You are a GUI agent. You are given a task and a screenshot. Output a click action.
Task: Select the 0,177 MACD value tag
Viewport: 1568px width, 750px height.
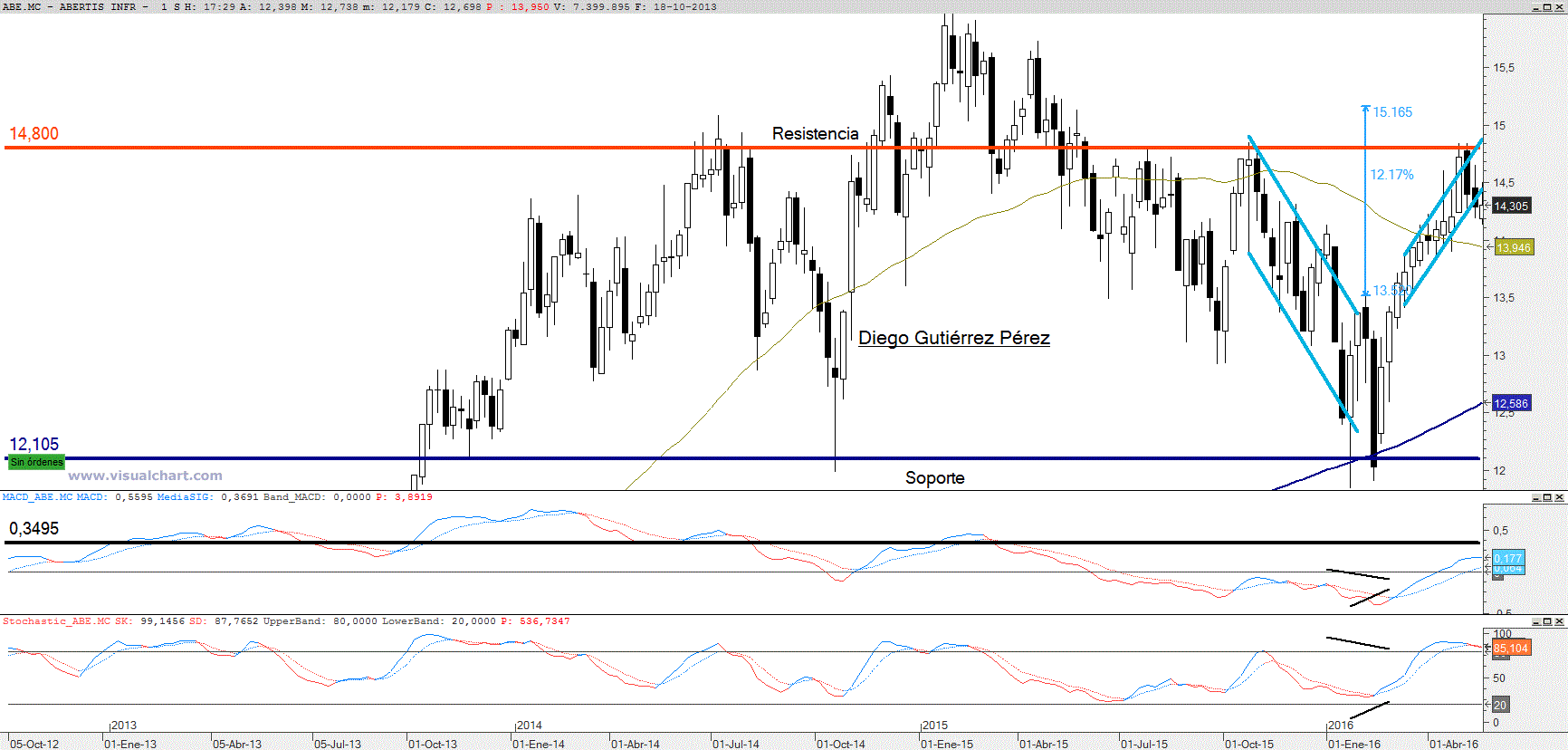[1508, 558]
